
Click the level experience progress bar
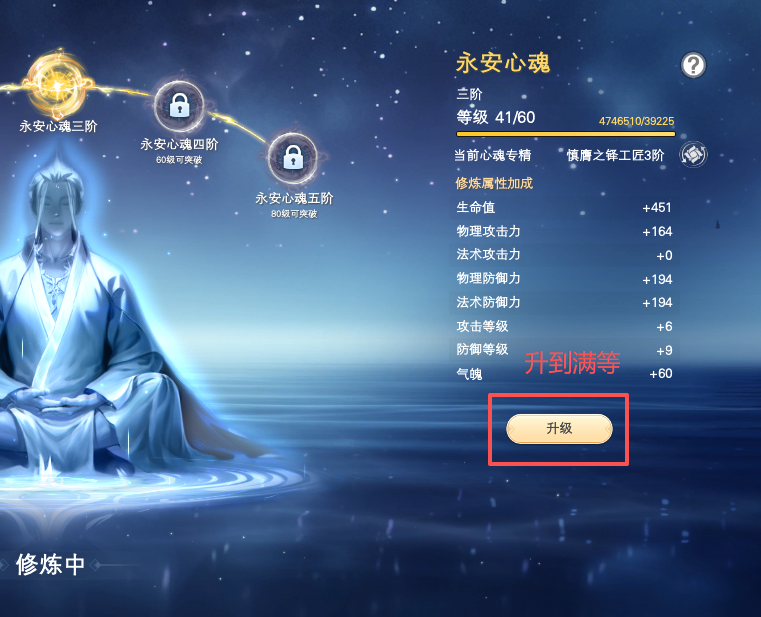pos(565,134)
